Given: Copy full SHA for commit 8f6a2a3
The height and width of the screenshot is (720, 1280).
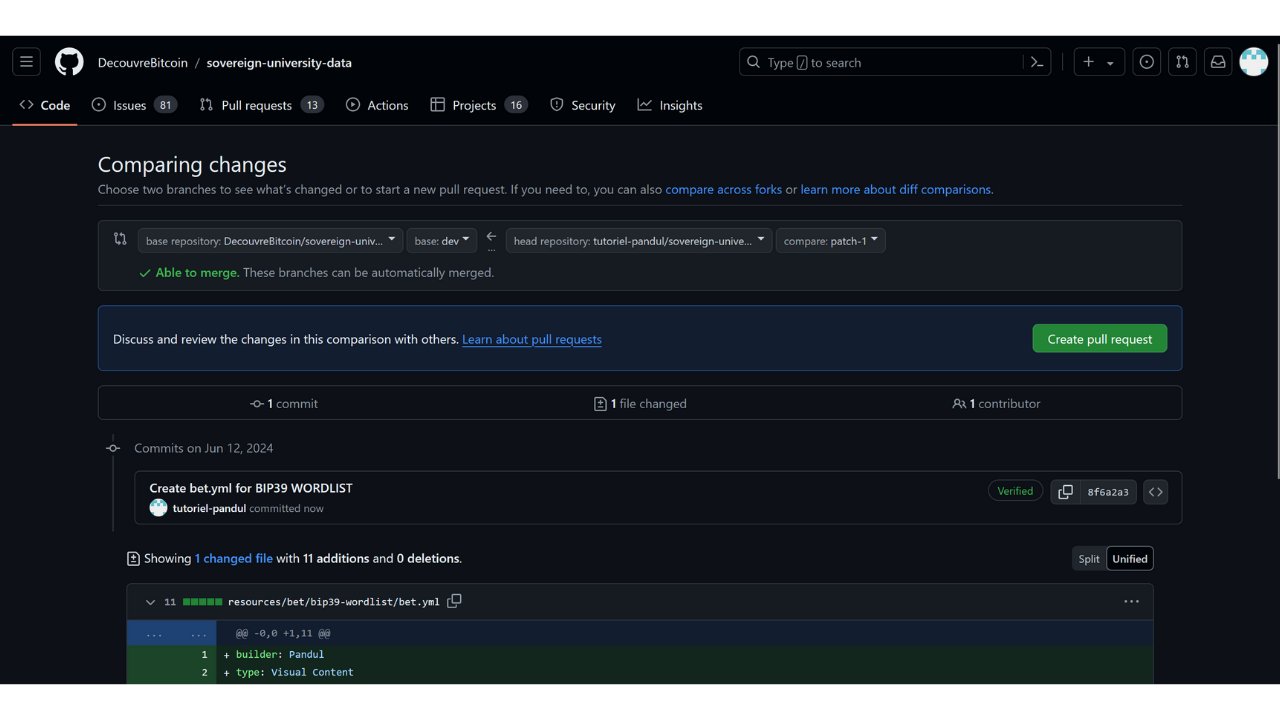Looking at the screenshot, I should pyautogui.click(x=1066, y=492).
